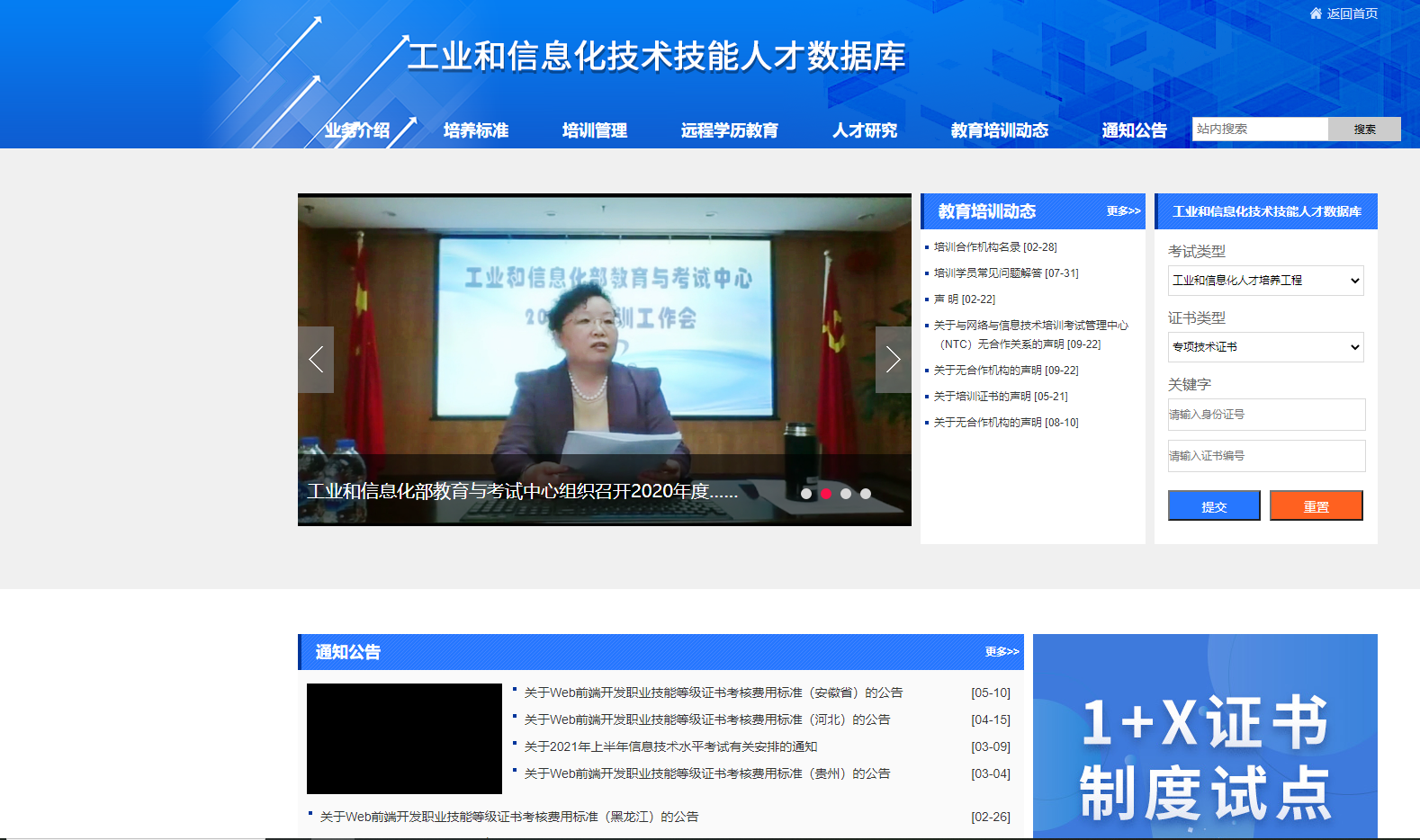This screenshot has width=1420, height=840.
Task: Open 远程学历教育 navigation item
Action: (730, 130)
